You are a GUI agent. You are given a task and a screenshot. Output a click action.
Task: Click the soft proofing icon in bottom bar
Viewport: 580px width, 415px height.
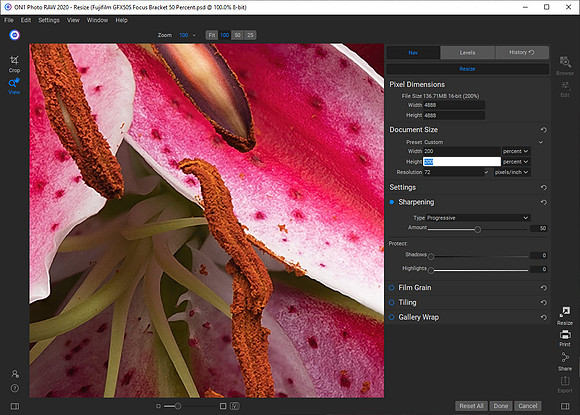click(235, 406)
